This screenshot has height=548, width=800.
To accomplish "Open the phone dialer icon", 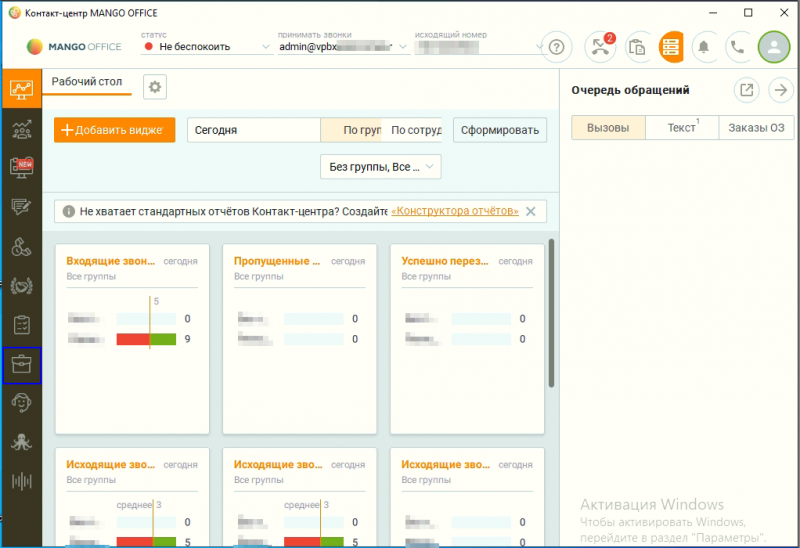I will tap(738, 47).
